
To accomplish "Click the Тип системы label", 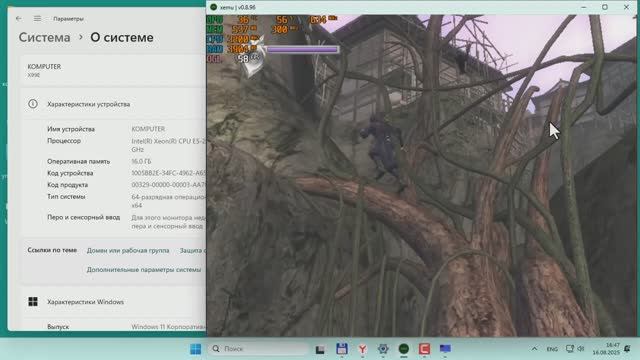I will pyautogui.click(x=66, y=197).
